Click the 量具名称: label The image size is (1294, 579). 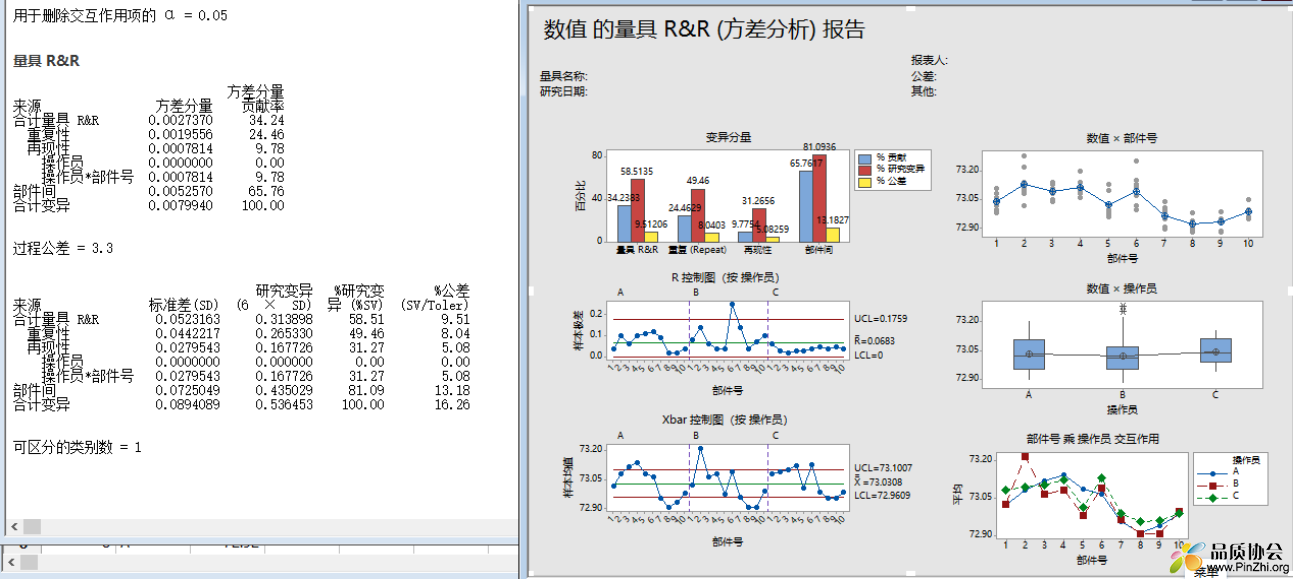tap(563, 76)
